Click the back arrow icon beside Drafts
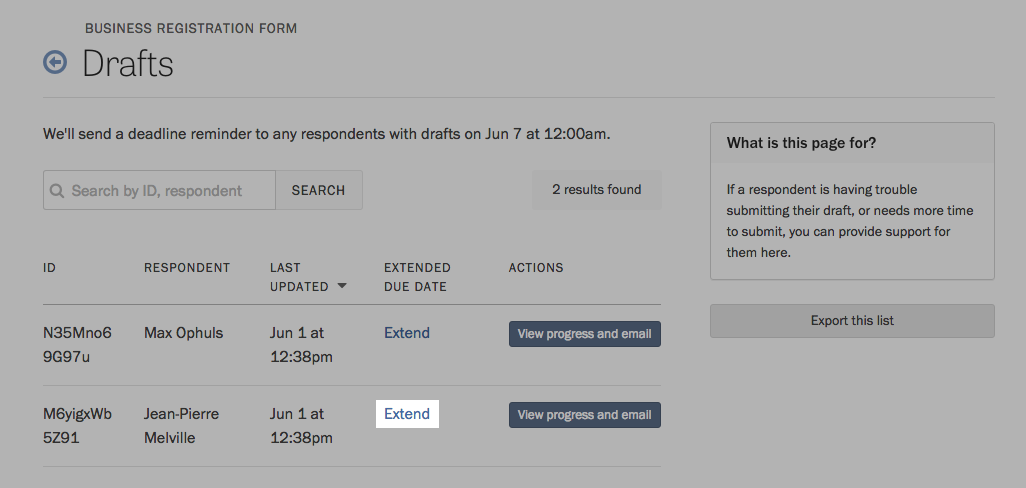Screen dimensions: 1026x488 [x=55, y=63]
